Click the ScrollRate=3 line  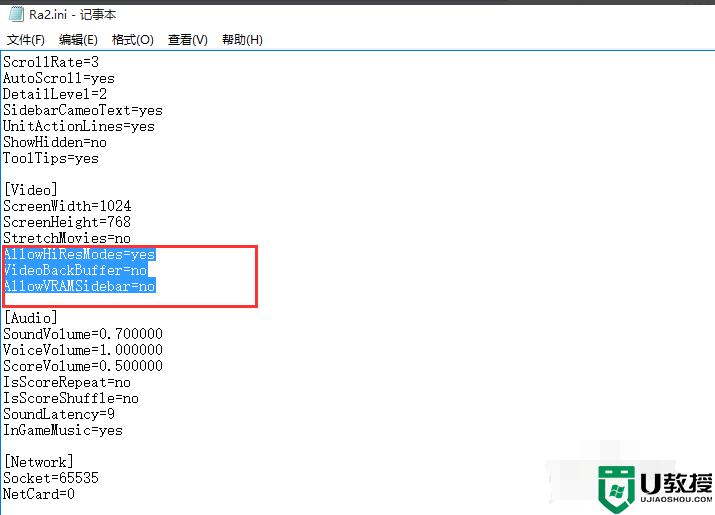pos(51,62)
